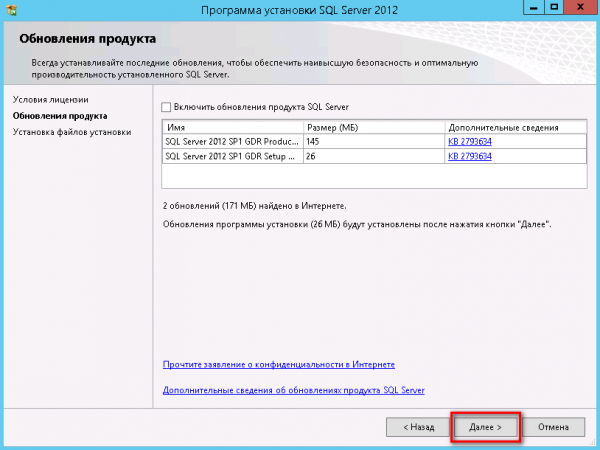The image size is (600, 450).
Task: Enable "Включить обновления продукта SQL Server" checkbox
Action: (x=167, y=107)
